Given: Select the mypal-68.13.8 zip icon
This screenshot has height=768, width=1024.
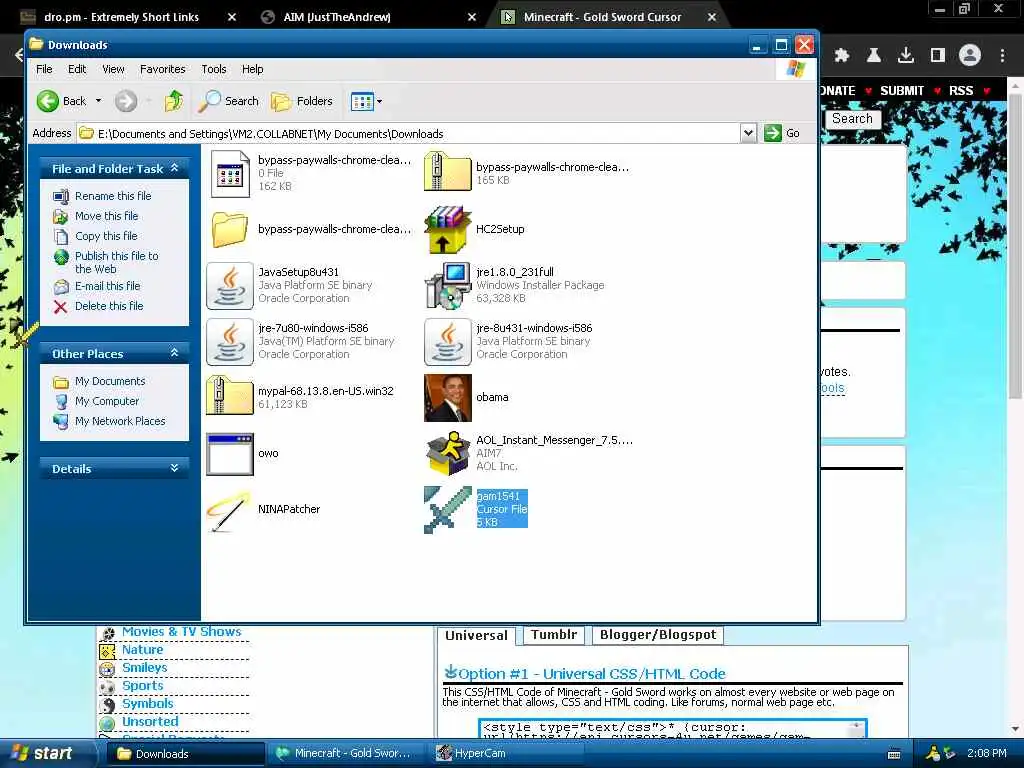Looking at the screenshot, I should [230, 396].
